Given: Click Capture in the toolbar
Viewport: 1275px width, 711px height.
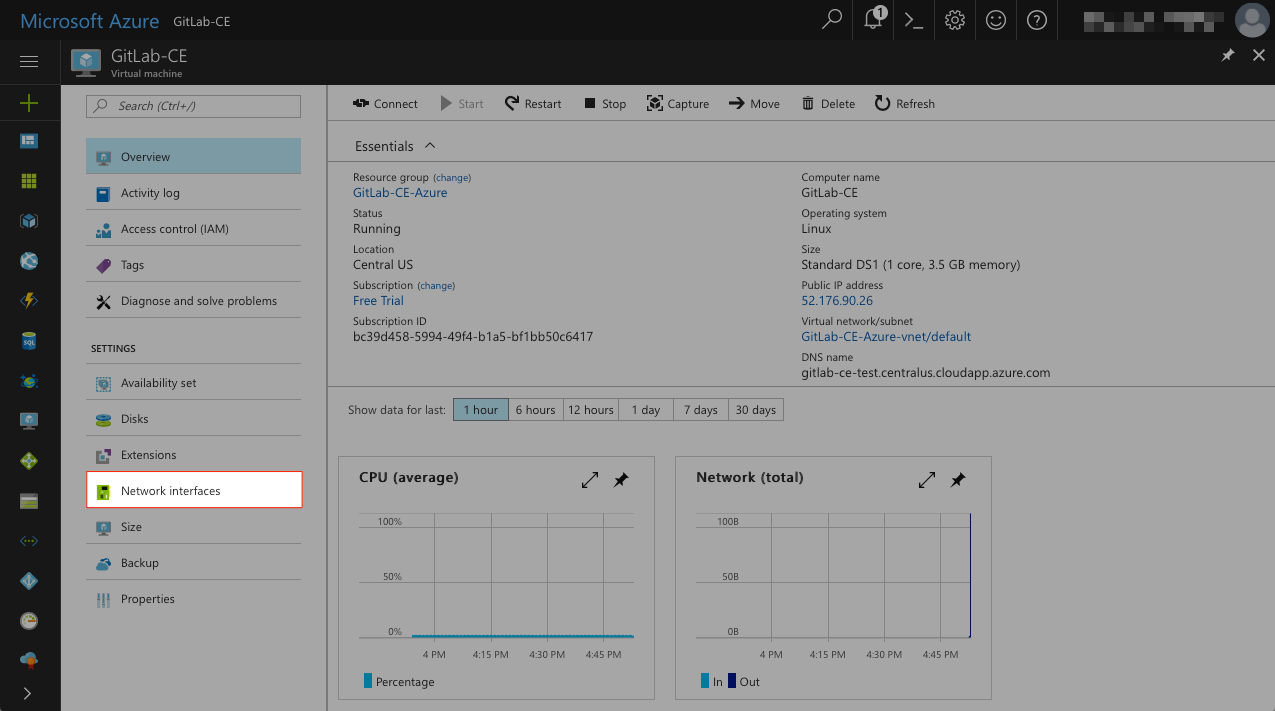Looking at the screenshot, I should click(x=678, y=104).
